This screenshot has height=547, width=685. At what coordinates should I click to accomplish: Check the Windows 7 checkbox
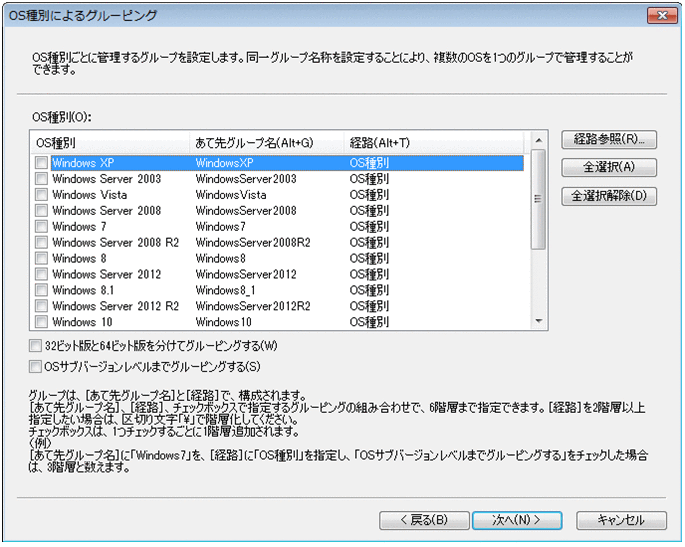[42, 226]
